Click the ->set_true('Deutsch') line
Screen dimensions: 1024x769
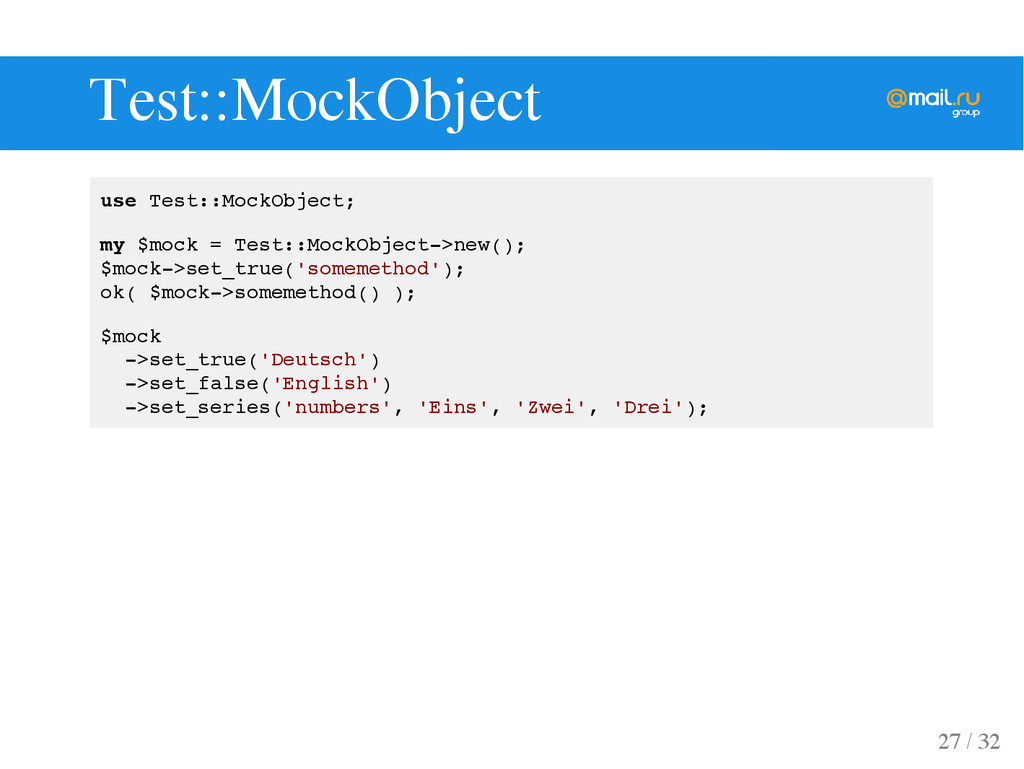252,360
